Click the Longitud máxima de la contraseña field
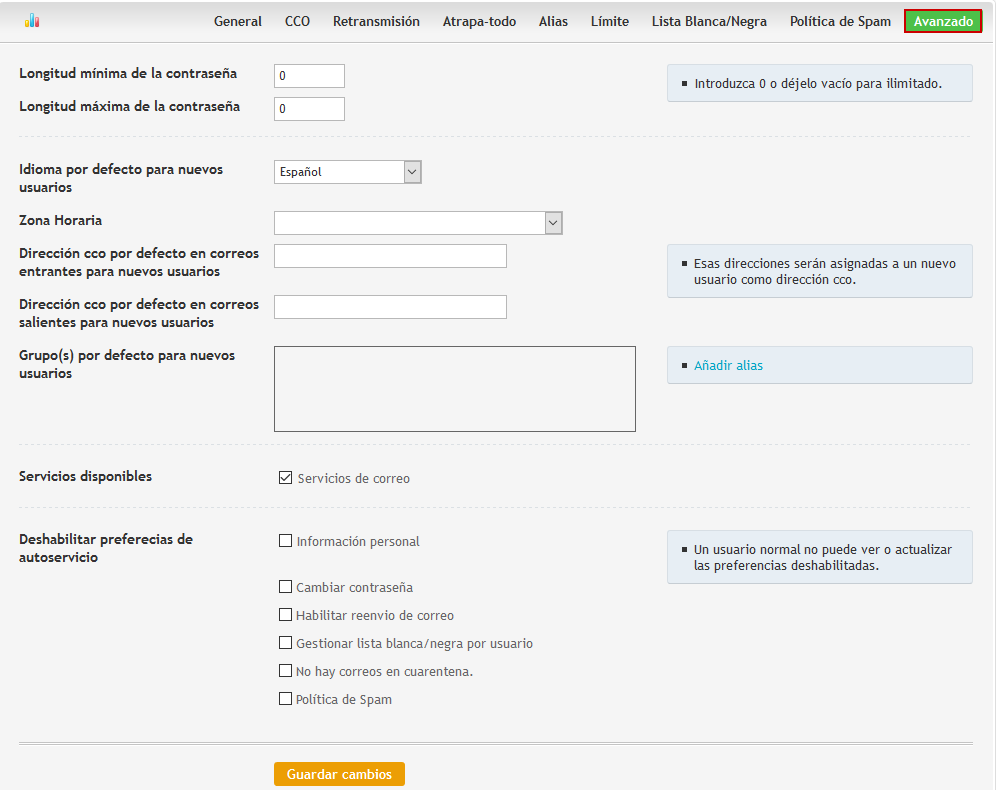The image size is (996, 790). click(309, 109)
